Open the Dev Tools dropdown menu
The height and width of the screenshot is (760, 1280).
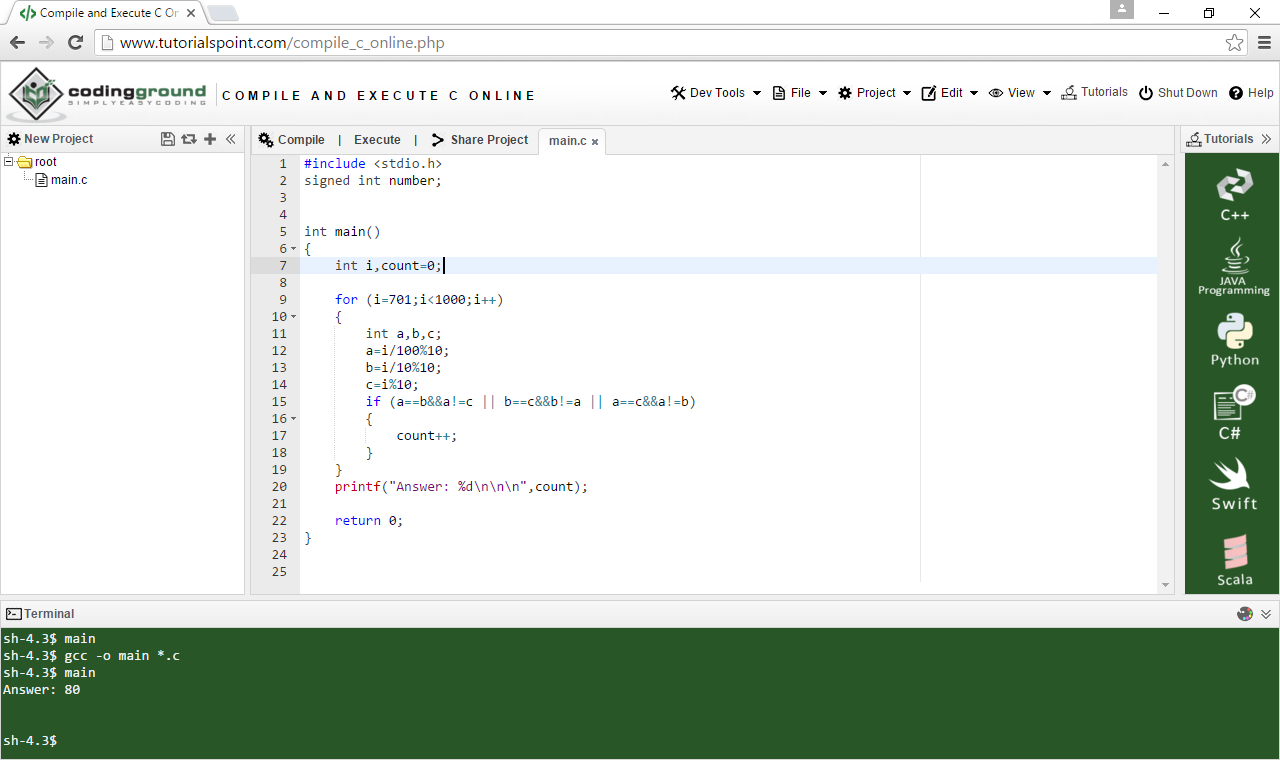click(x=716, y=93)
